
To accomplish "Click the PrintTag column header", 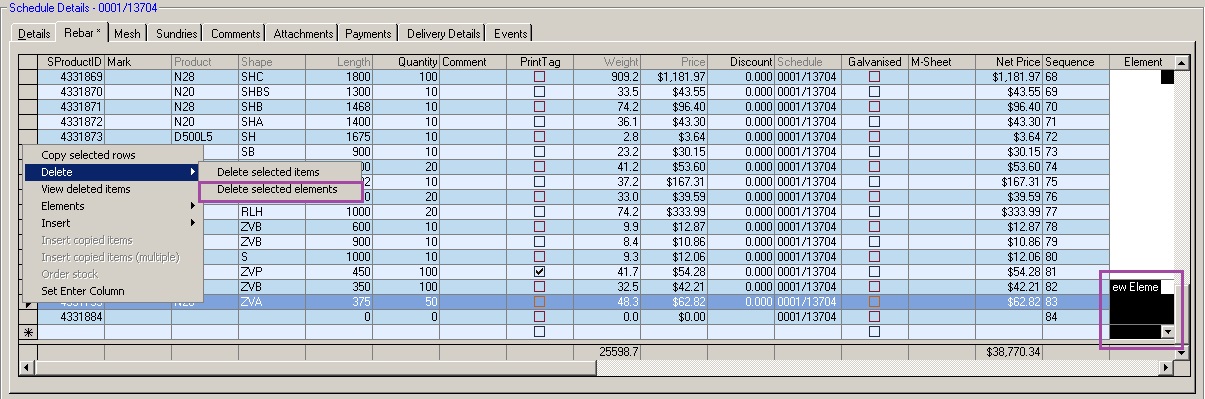I will [540, 62].
